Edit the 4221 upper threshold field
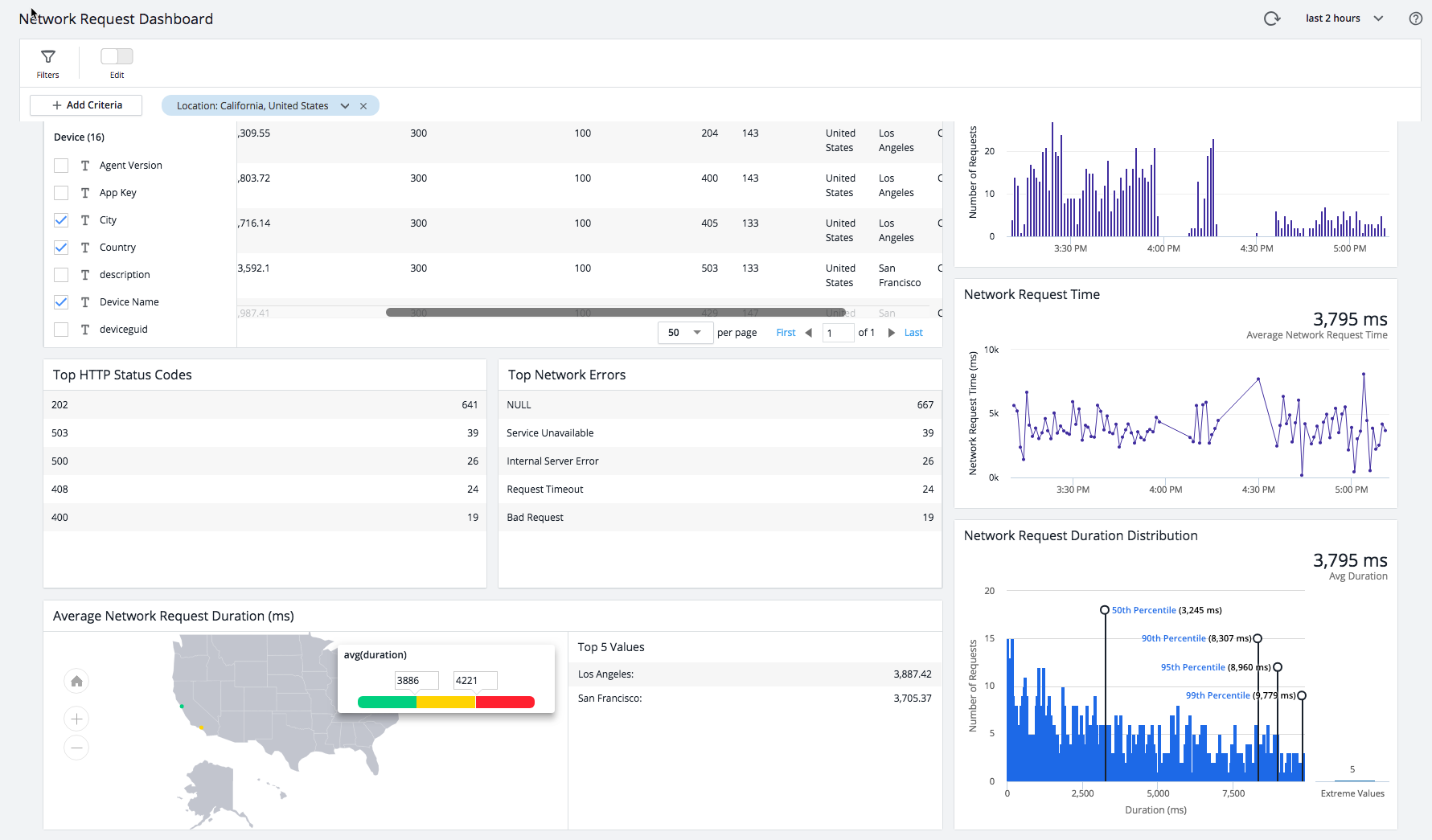The image size is (1432, 840). tap(475, 681)
